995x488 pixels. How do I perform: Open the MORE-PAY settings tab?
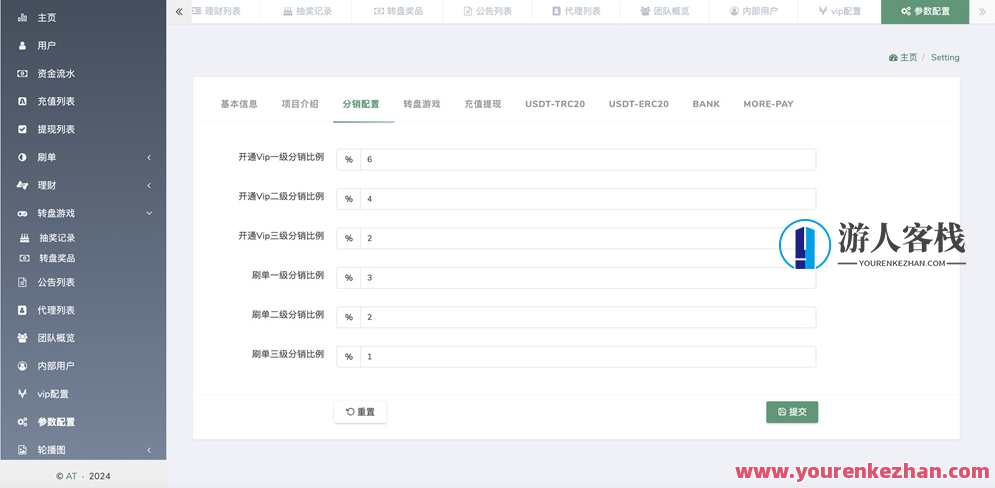coord(768,104)
